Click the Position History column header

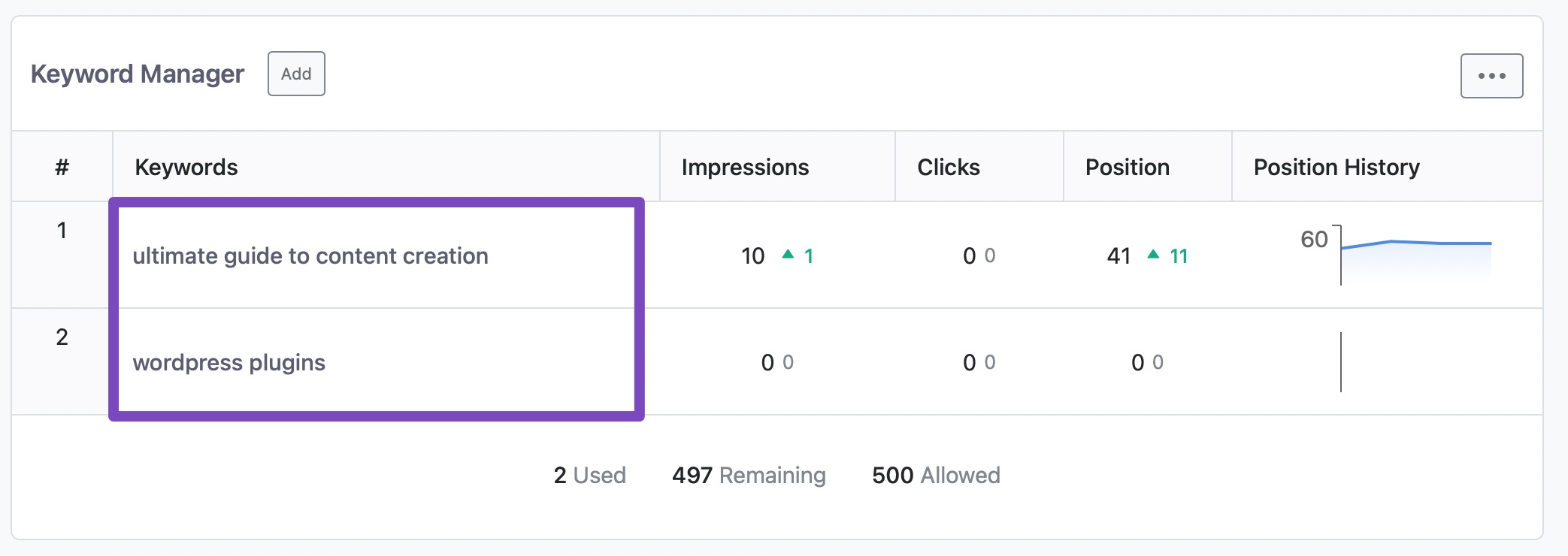click(1336, 167)
